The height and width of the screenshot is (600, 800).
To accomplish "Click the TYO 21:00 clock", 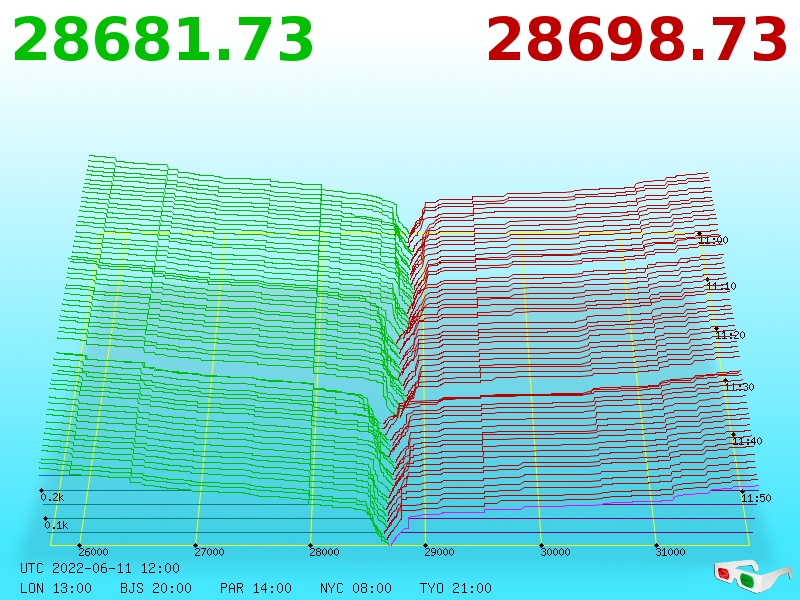I will (456, 588).
